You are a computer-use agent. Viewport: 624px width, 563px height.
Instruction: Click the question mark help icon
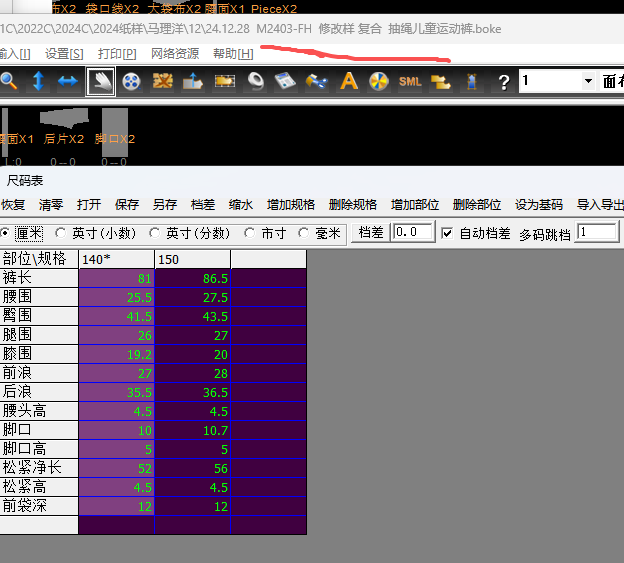tap(503, 81)
